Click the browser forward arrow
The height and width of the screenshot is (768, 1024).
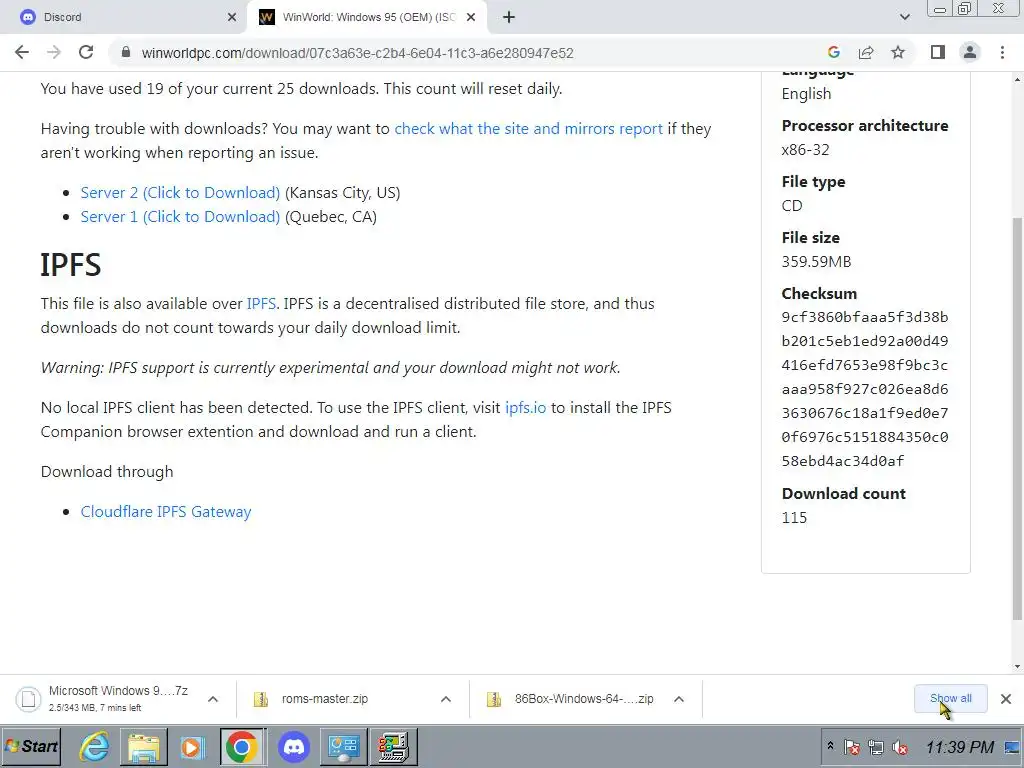(54, 52)
